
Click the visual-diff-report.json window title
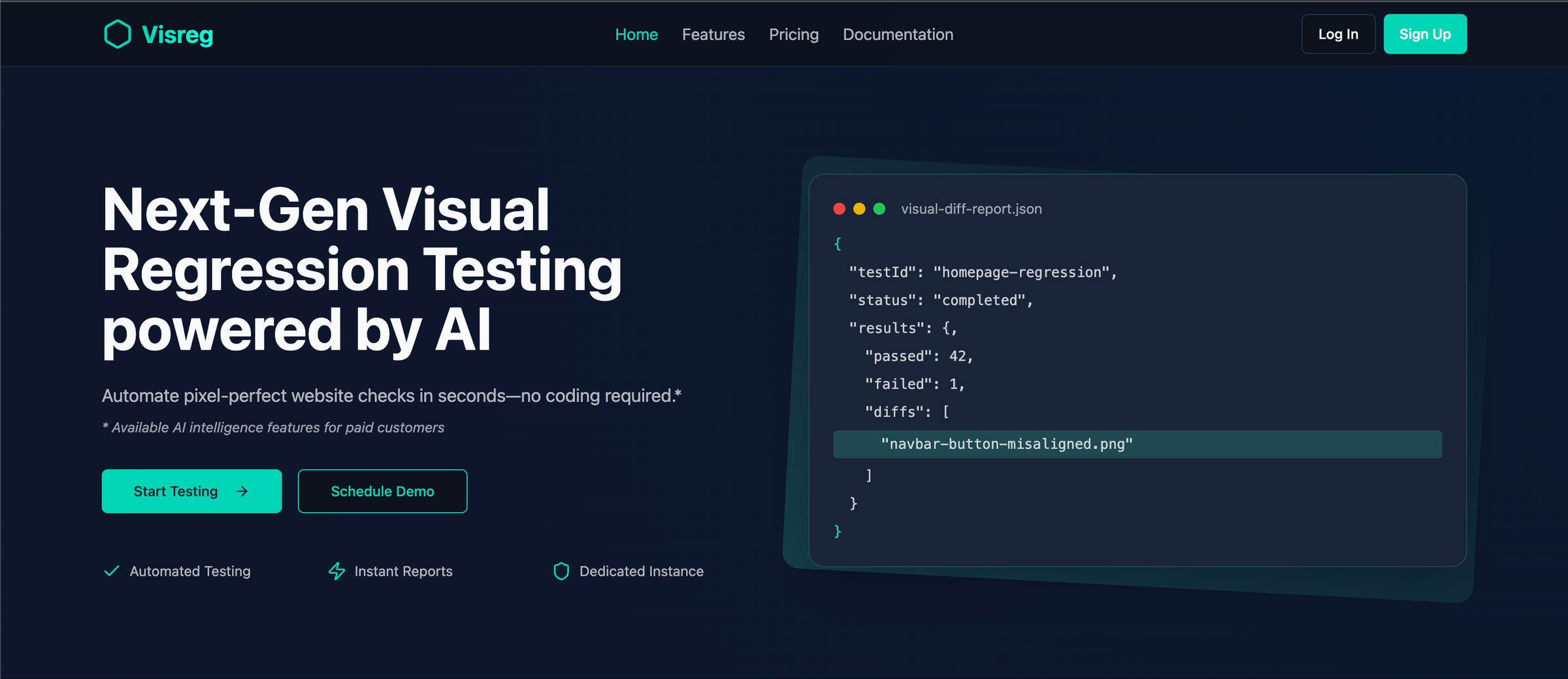970,208
